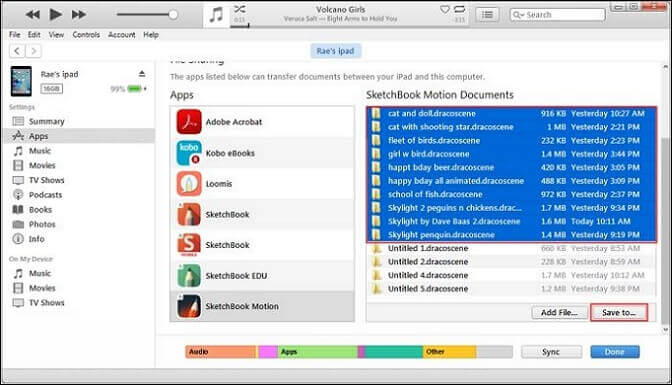This screenshot has width=672, height=385.
Task: Click the blue Done button
Action: pyautogui.click(x=615, y=352)
